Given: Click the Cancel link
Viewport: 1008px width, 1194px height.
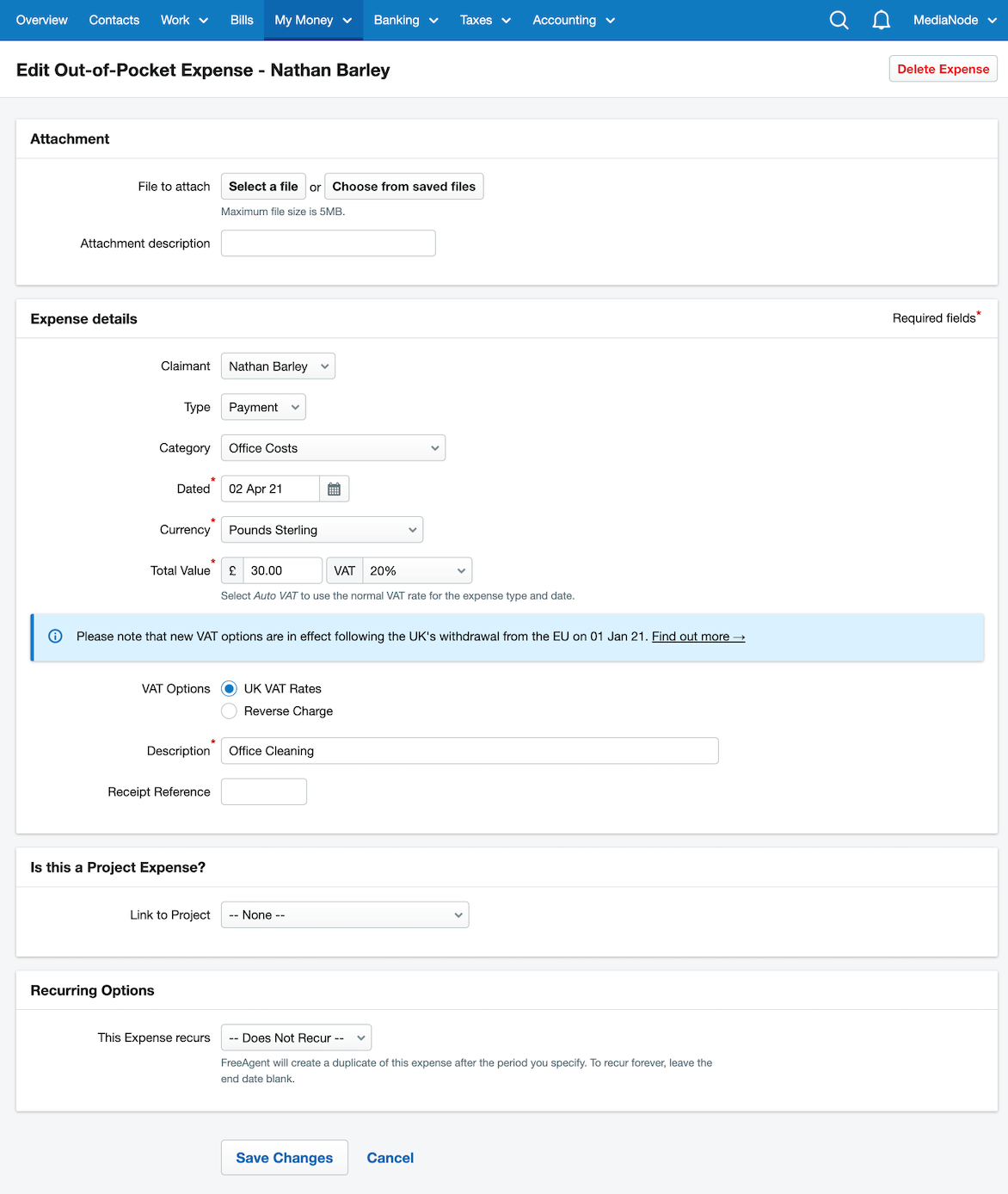Looking at the screenshot, I should tap(390, 1158).
